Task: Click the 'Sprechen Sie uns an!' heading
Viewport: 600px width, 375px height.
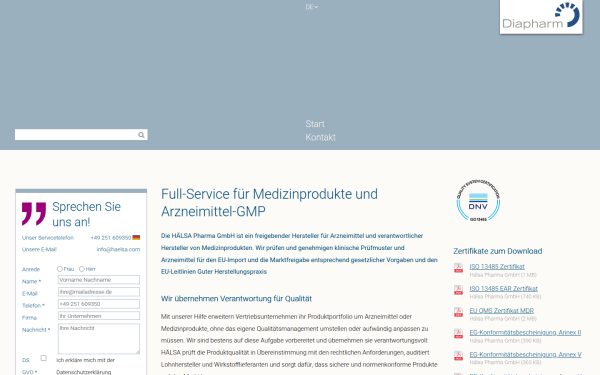Action: click(86, 214)
